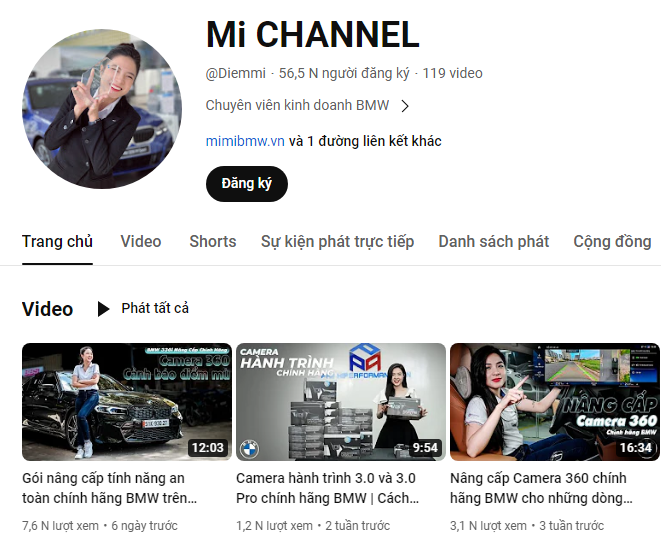Click the Video section heading
This screenshot has width=661, height=549.
pyautogui.click(x=48, y=309)
